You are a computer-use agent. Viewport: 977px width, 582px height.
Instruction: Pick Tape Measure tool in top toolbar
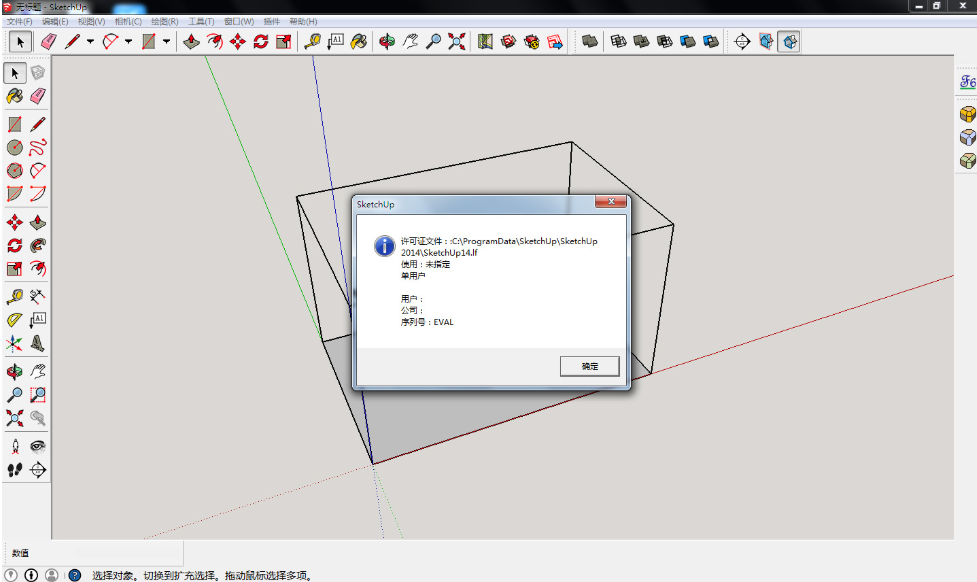[x=312, y=42]
